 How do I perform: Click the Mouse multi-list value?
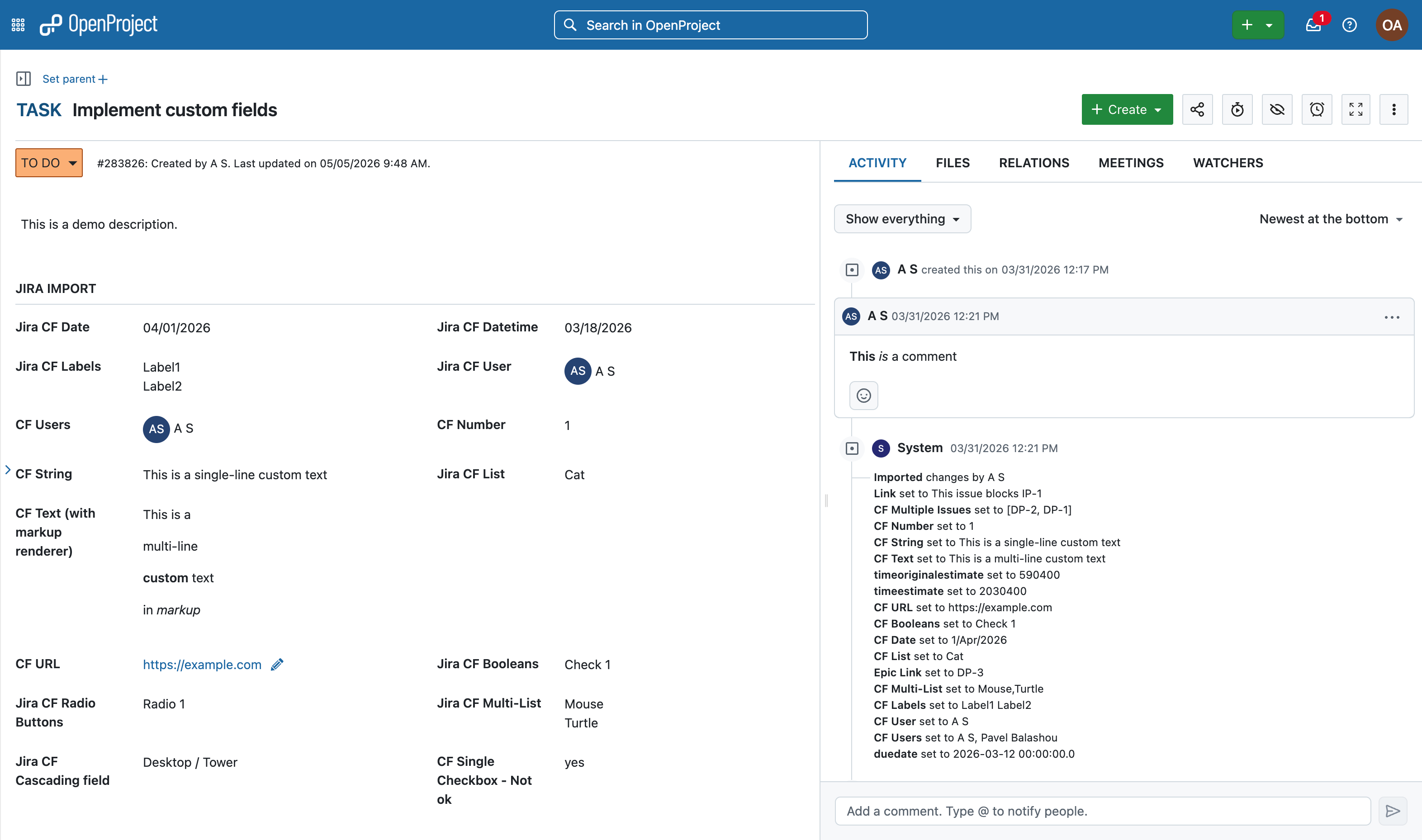click(x=584, y=704)
